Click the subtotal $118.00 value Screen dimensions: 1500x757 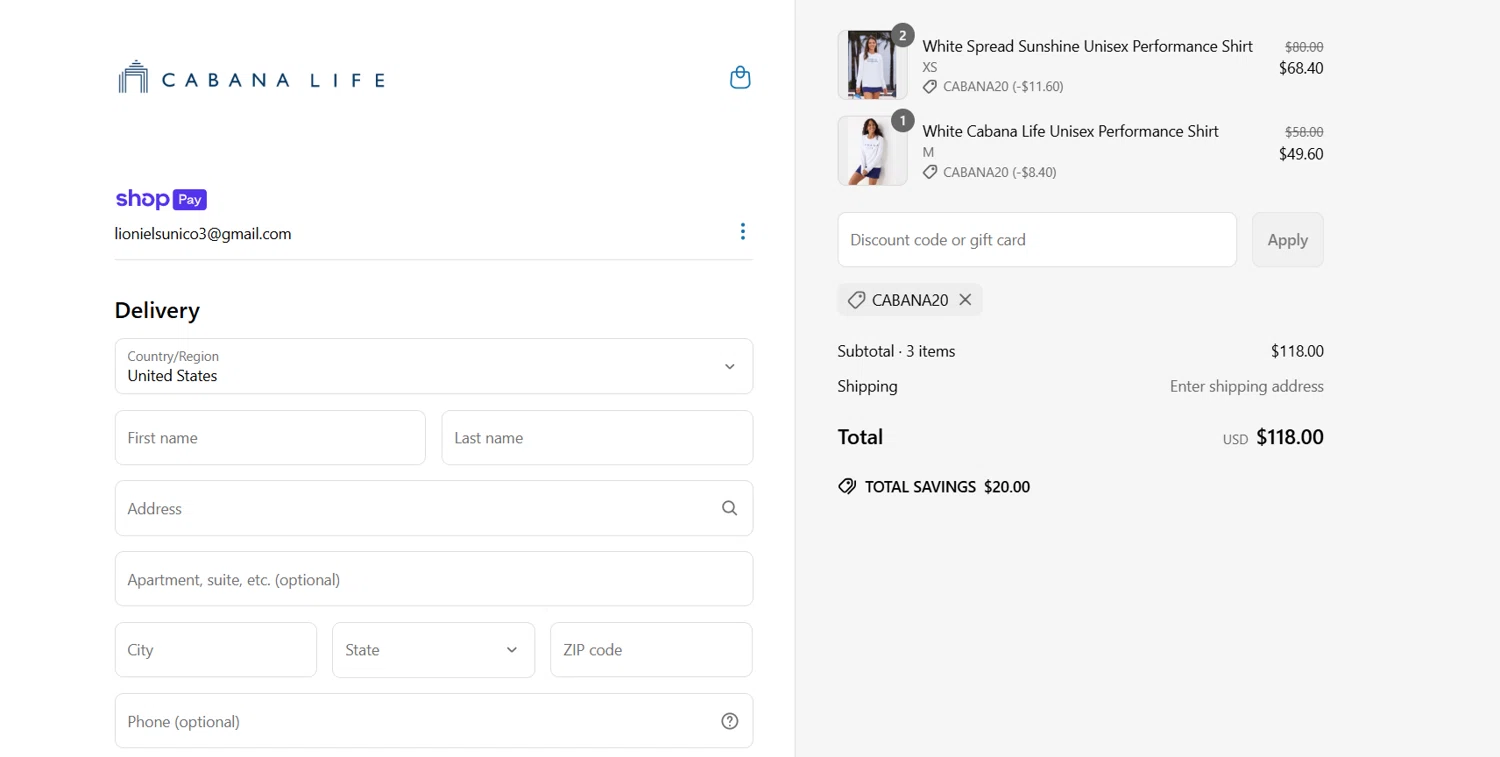coord(1297,351)
